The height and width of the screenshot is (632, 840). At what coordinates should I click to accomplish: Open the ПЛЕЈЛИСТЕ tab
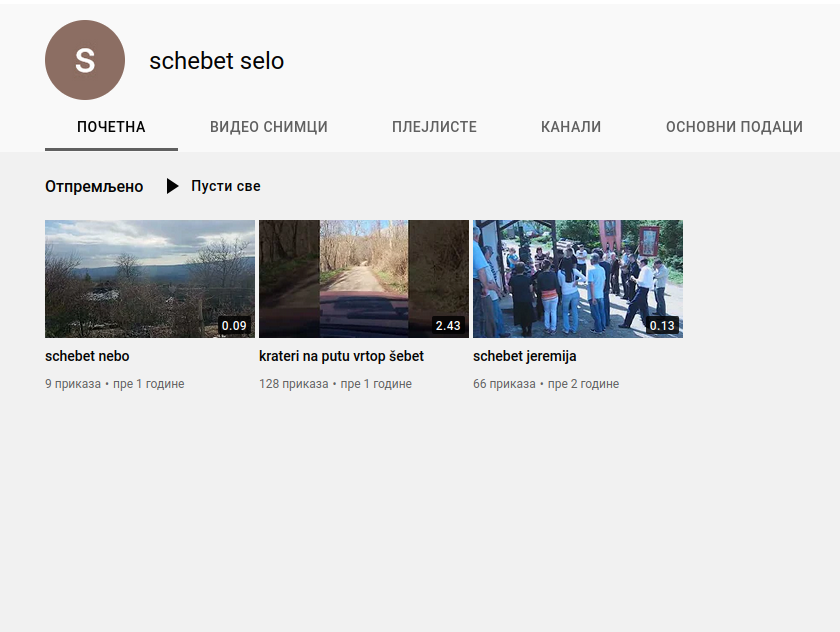click(434, 127)
